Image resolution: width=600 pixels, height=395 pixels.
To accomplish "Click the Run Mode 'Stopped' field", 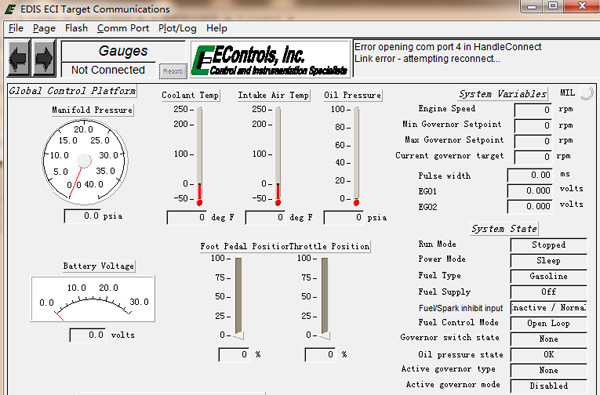I will tap(548, 245).
